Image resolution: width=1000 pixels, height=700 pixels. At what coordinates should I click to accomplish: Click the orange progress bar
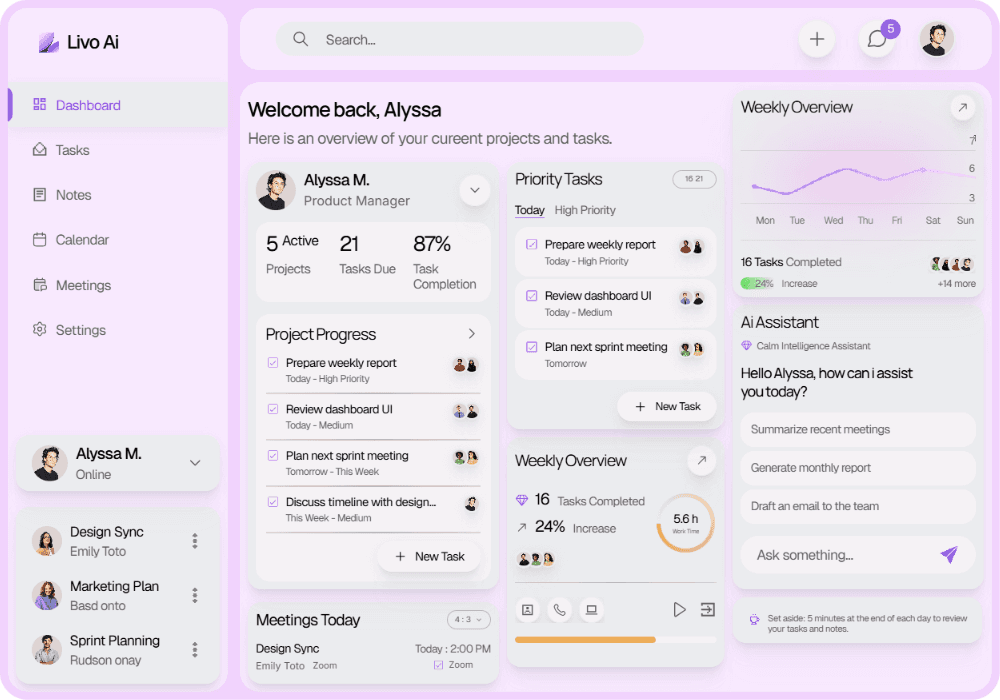(585, 639)
